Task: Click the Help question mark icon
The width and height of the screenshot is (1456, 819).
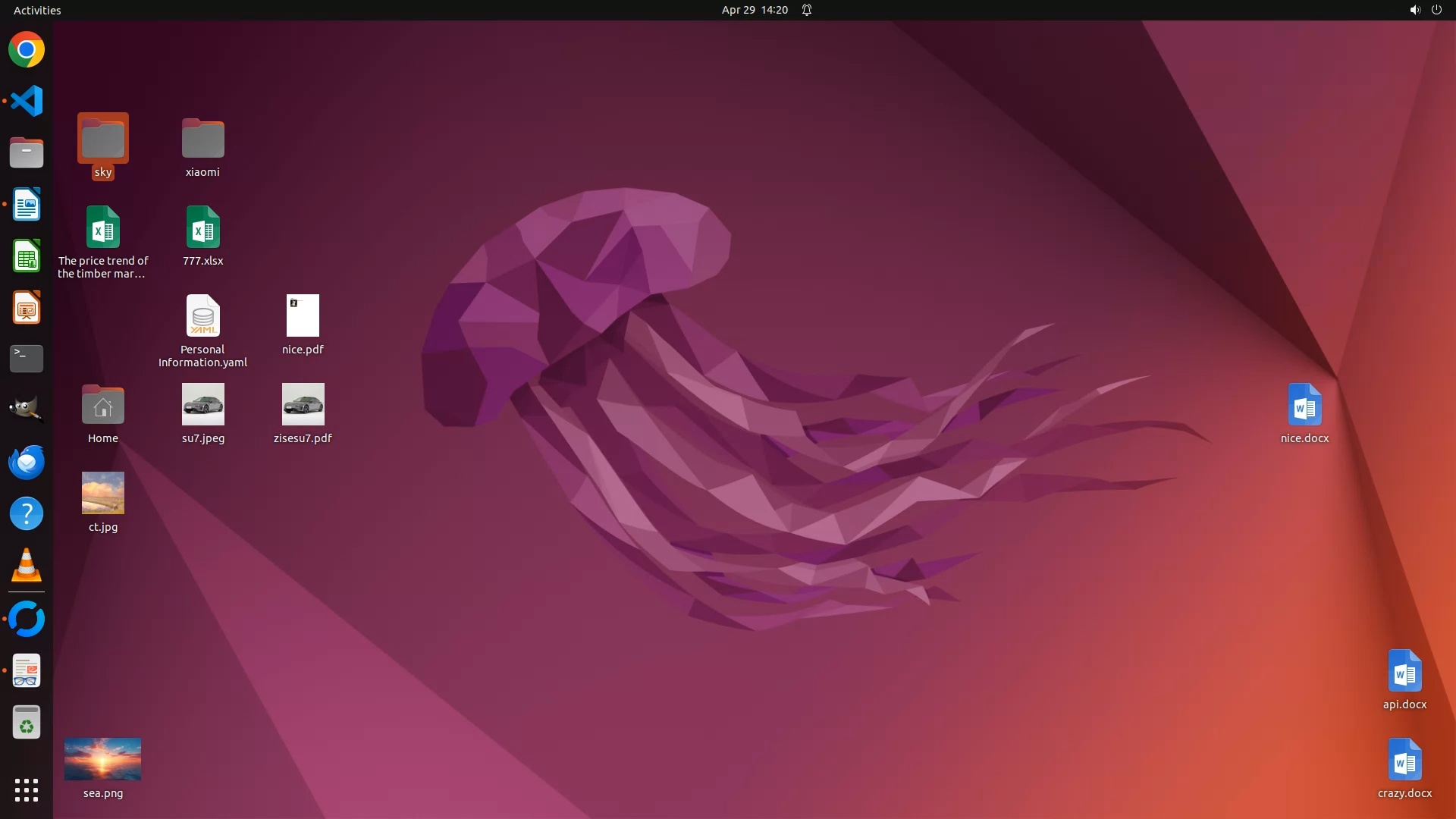Action: pos(27,513)
